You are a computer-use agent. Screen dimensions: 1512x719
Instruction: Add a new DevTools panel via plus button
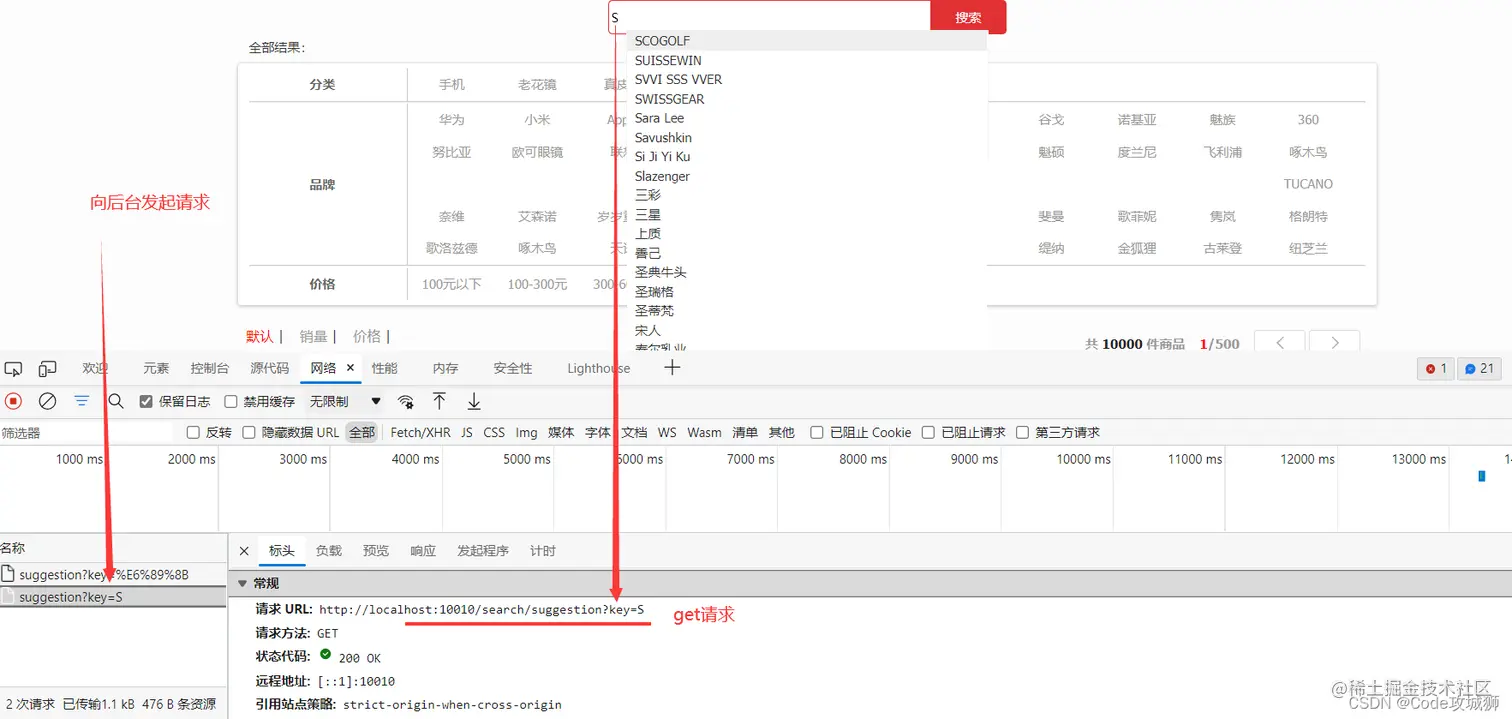tap(672, 368)
